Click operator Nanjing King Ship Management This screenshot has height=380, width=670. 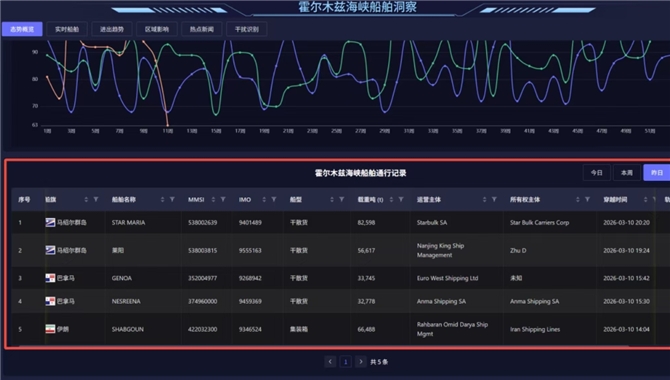[441, 250]
